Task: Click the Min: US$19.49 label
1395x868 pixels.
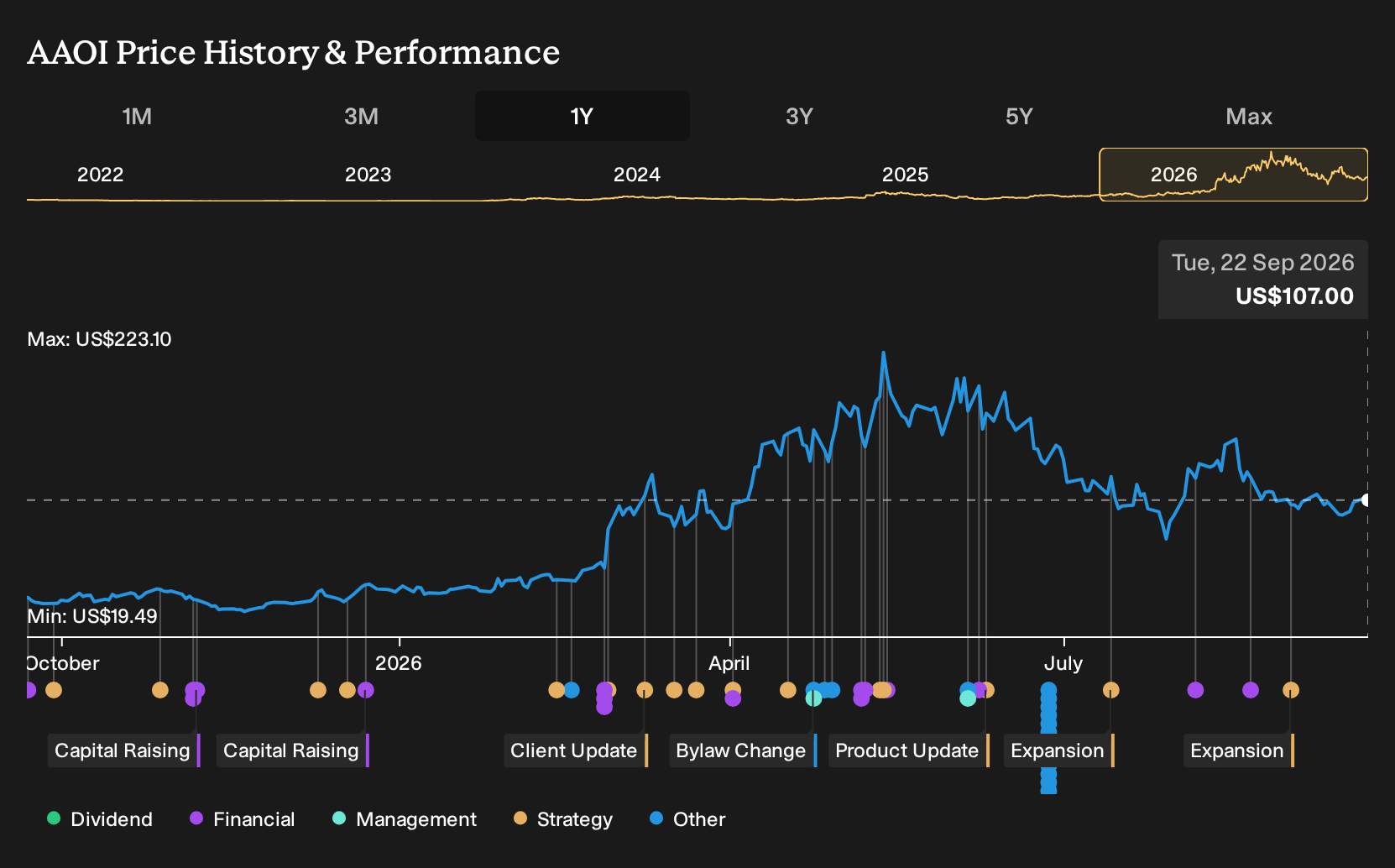Action: point(92,616)
